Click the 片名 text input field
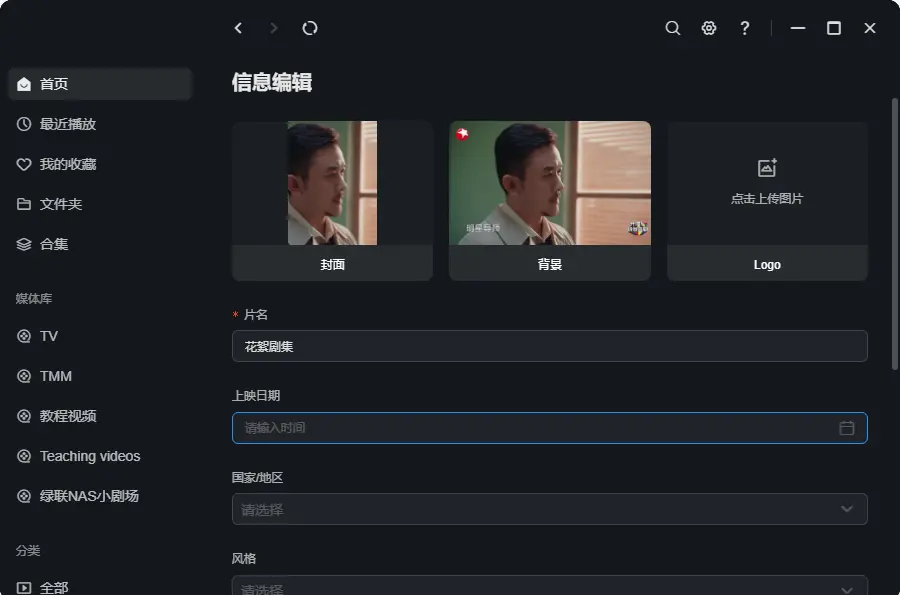This screenshot has width=900, height=595. point(549,346)
